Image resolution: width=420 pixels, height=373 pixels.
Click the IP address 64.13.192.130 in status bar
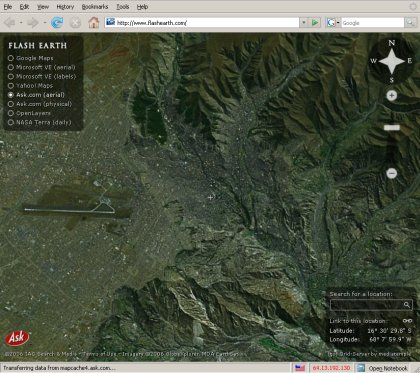331,368
